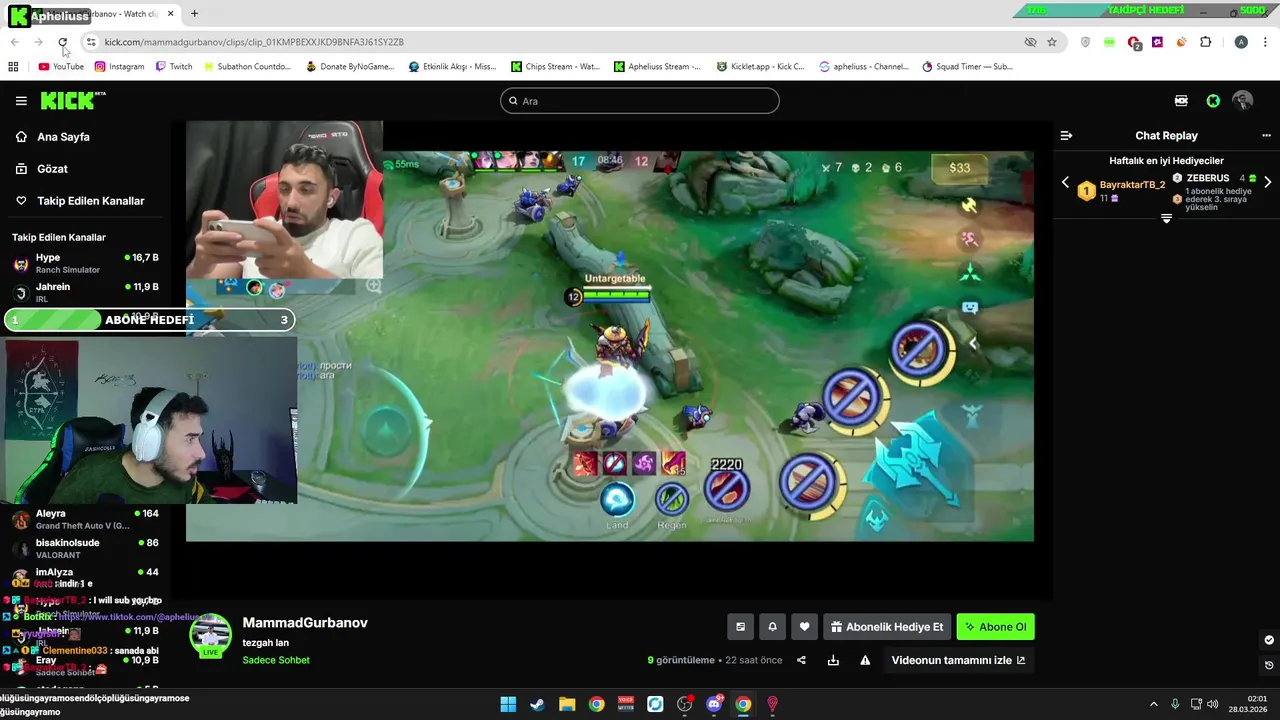Open Chrome apps grid in bookmarks bar
Viewport: 1280px width, 720px height.
point(13,67)
